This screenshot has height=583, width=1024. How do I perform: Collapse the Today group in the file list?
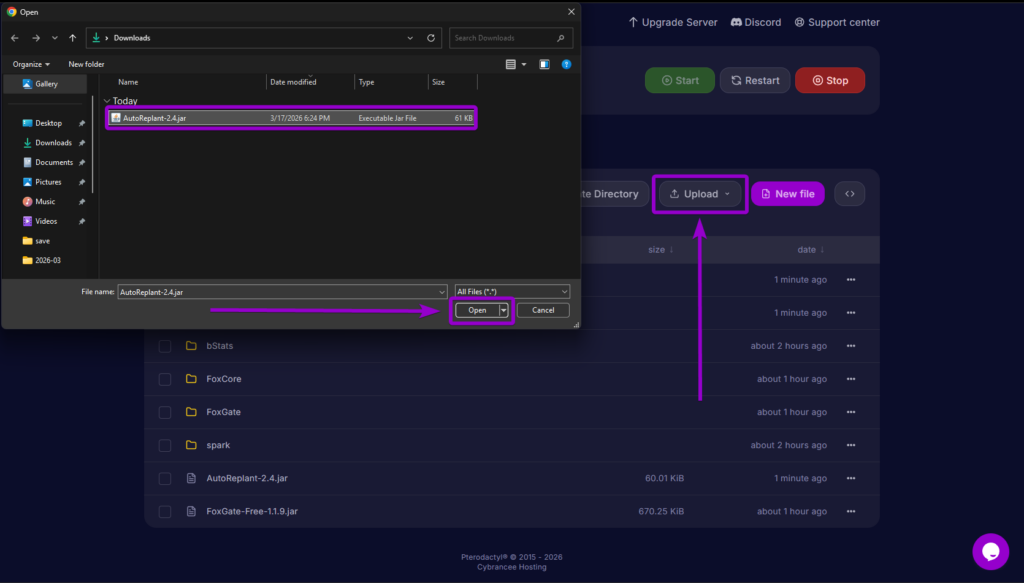(106, 100)
